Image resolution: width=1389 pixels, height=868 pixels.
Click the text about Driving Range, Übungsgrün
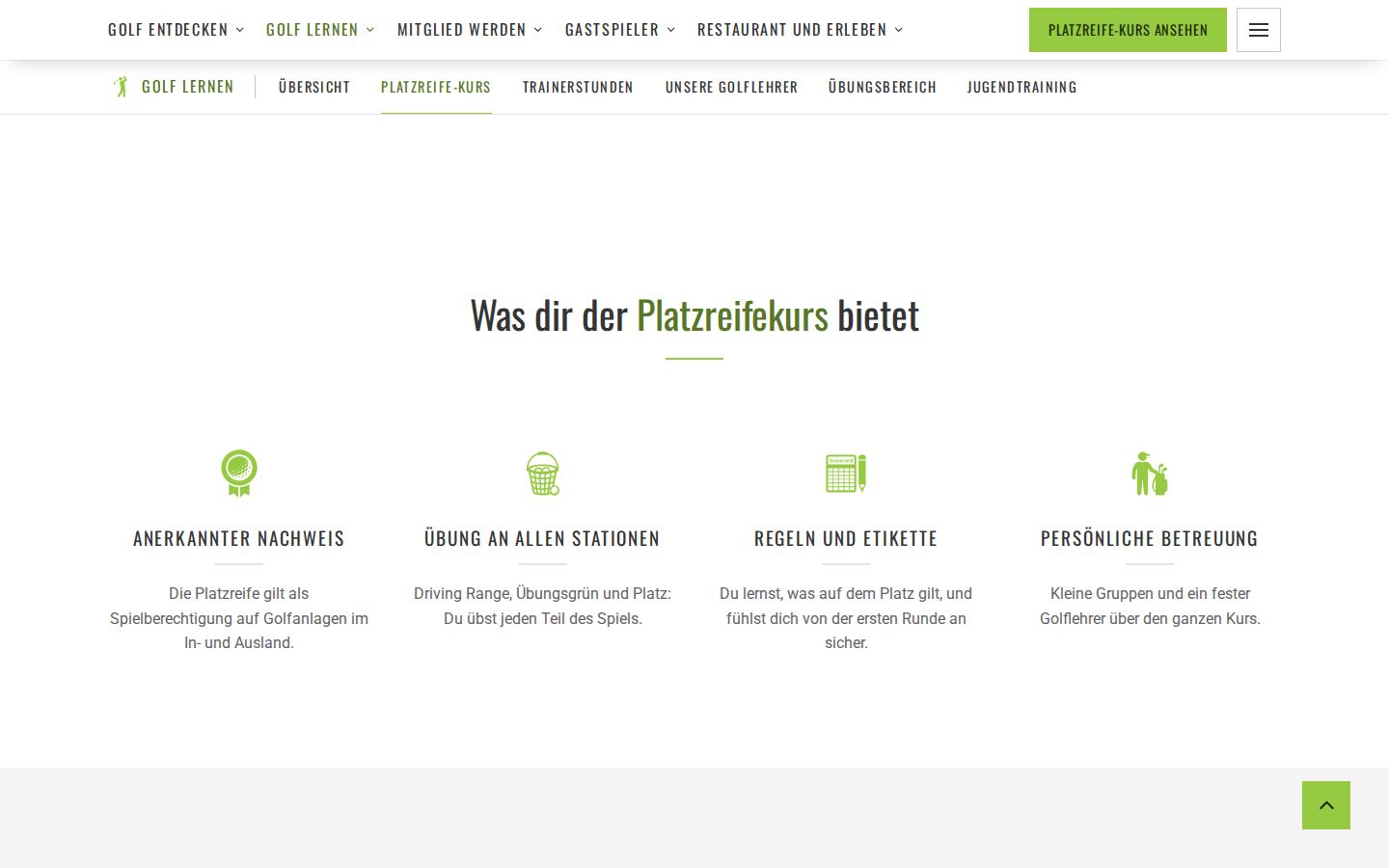pyautogui.click(x=542, y=606)
